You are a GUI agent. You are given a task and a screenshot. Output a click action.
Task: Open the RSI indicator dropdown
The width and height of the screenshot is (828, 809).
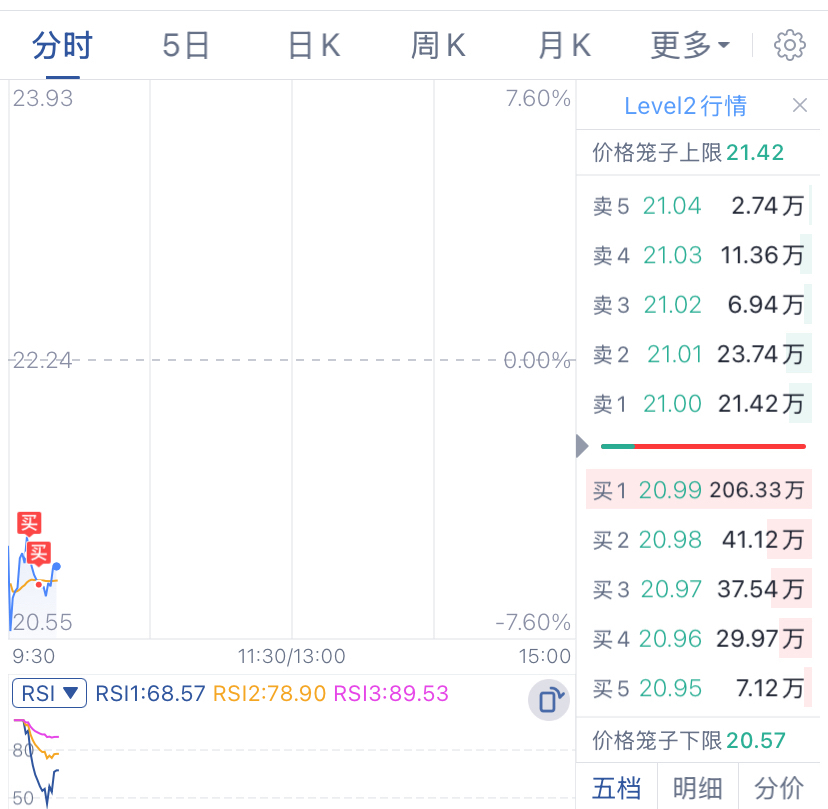click(x=49, y=693)
